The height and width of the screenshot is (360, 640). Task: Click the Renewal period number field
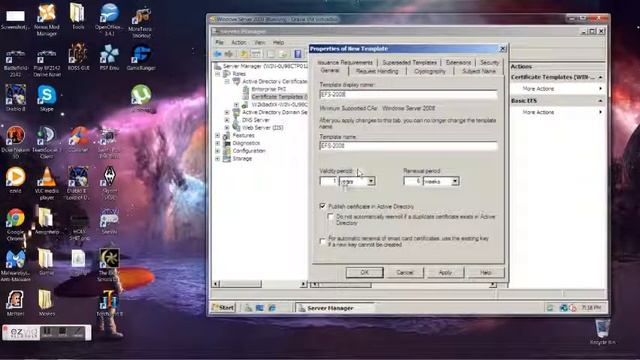tap(413, 181)
